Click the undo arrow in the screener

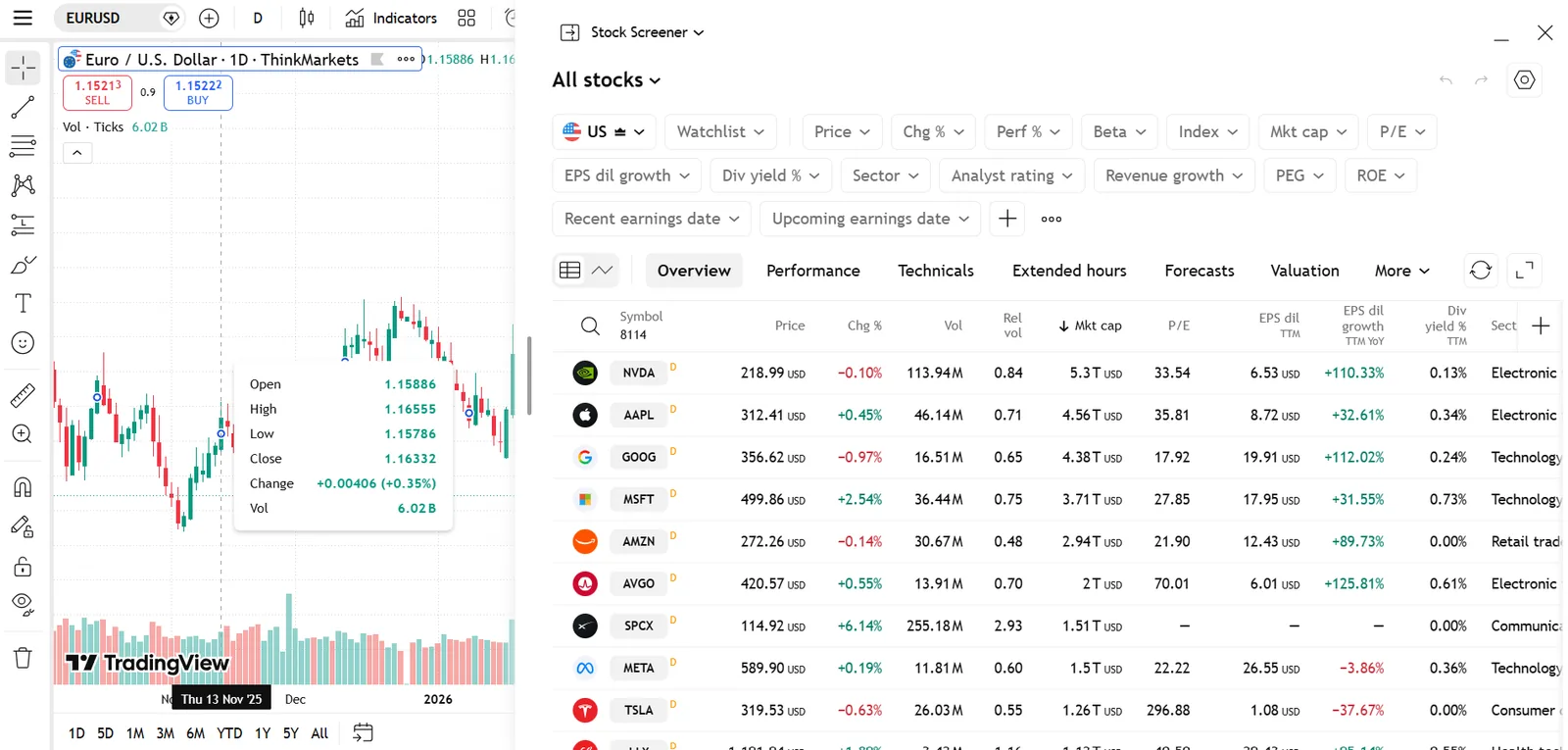(1445, 80)
